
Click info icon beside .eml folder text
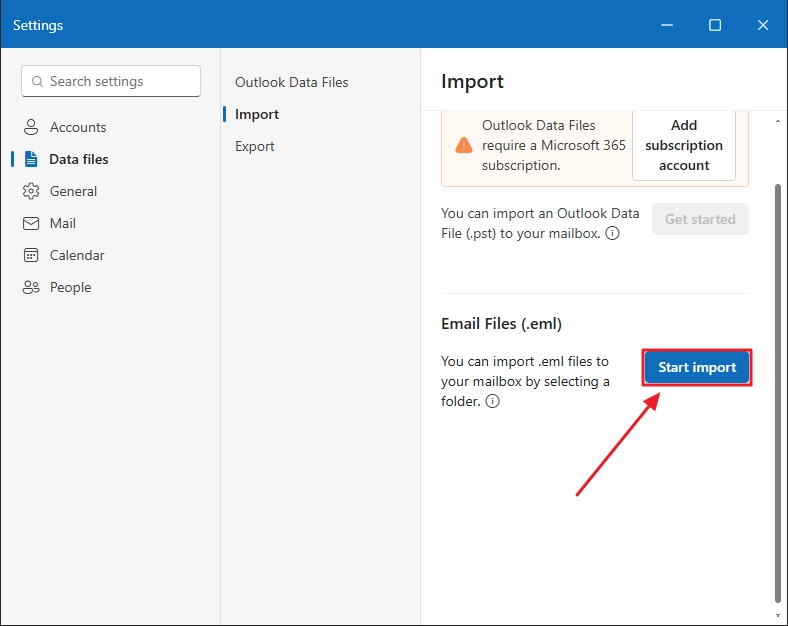[492, 401]
